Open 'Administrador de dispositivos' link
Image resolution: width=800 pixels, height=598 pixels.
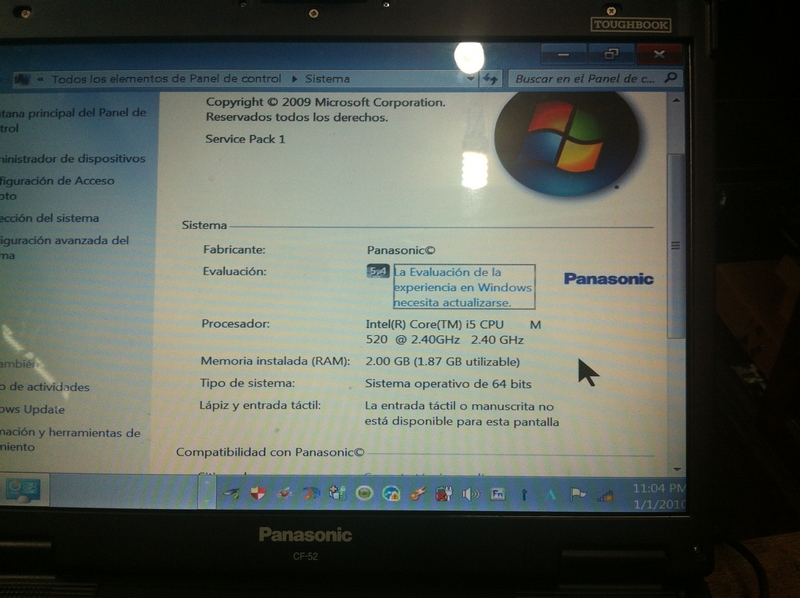click(71, 159)
